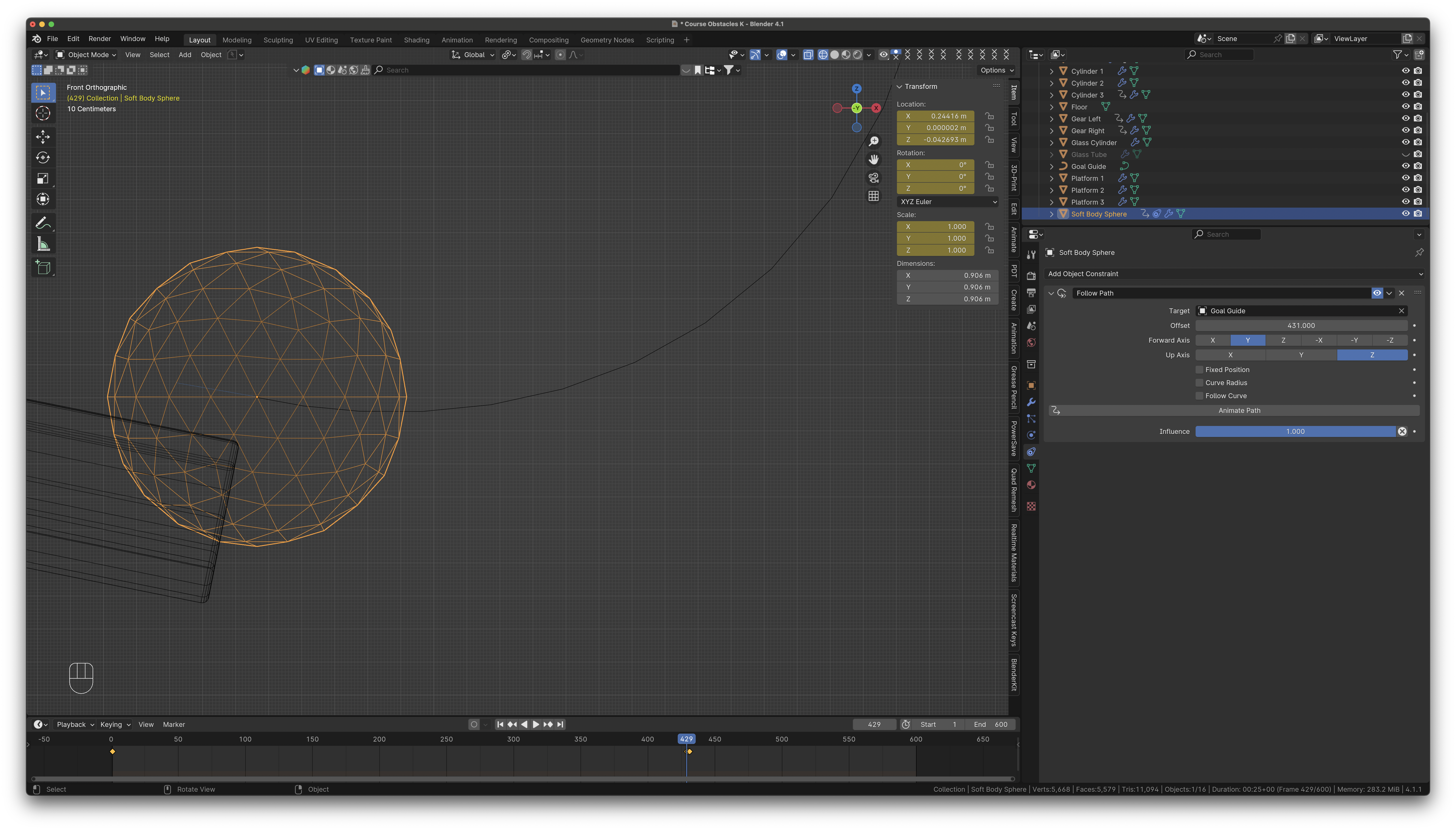Play the animation forward
The image size is (1456, 830).
(536, 725)
